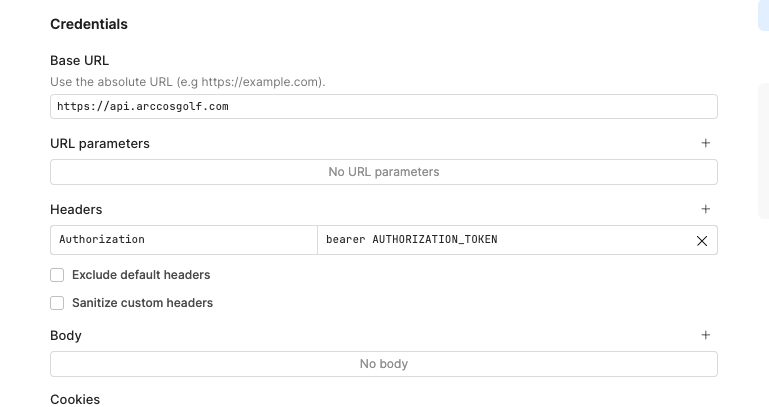Add a new header with plus icon
This screenshot has width=769, height=407.
coord(705,209)
